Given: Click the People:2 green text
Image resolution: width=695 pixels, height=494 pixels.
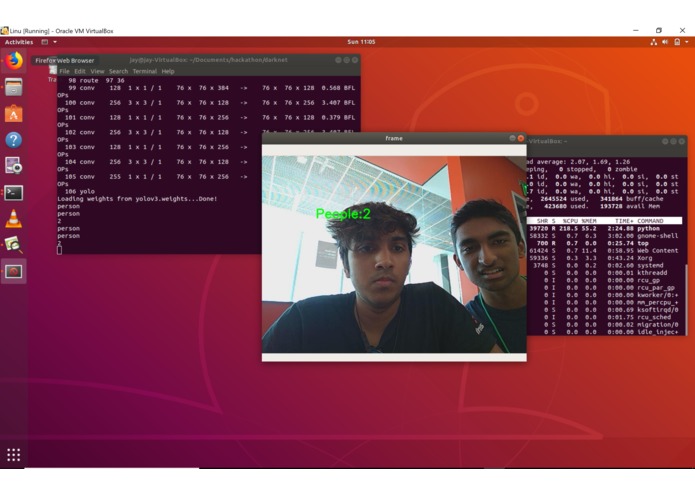Looking at the screenshot, I should [343, 214].
